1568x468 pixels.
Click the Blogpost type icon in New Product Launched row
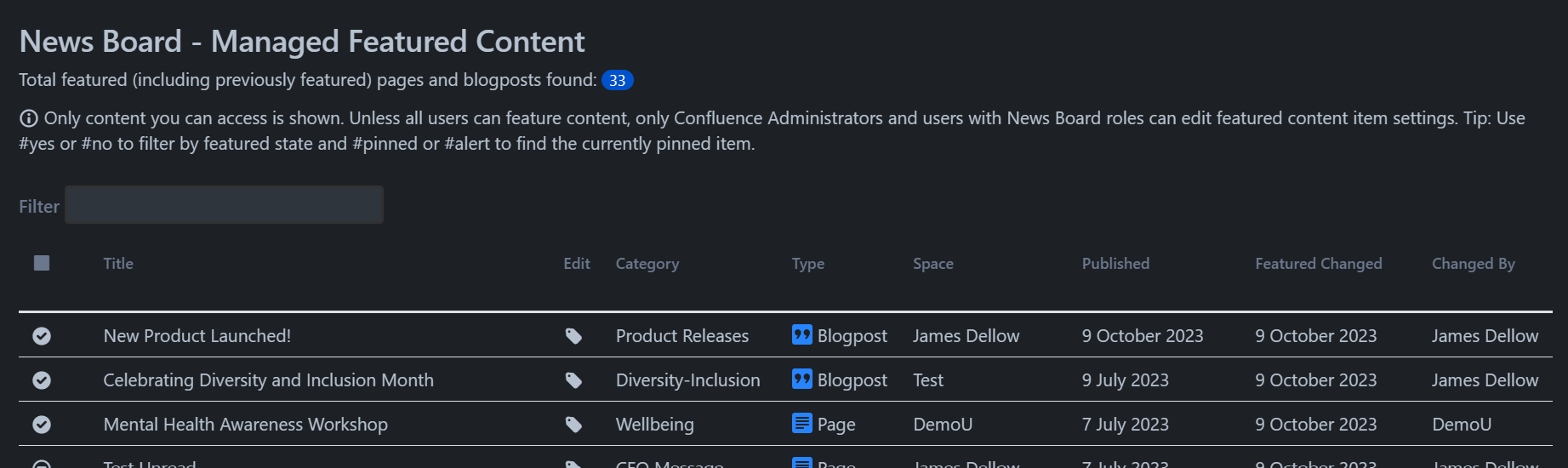point(801,335)
